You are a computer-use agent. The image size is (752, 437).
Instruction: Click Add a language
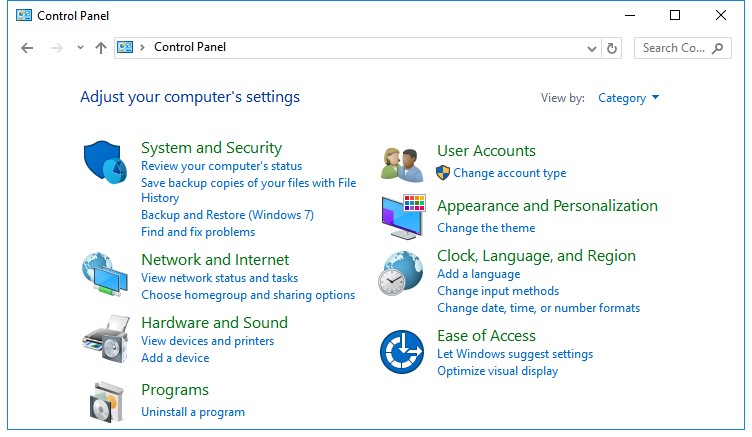[x=479, y=274]
